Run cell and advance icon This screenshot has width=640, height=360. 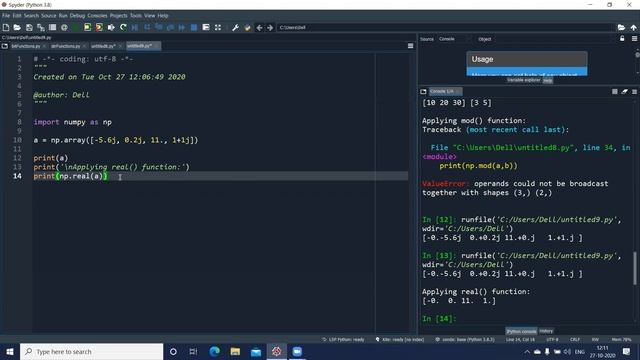99,27
